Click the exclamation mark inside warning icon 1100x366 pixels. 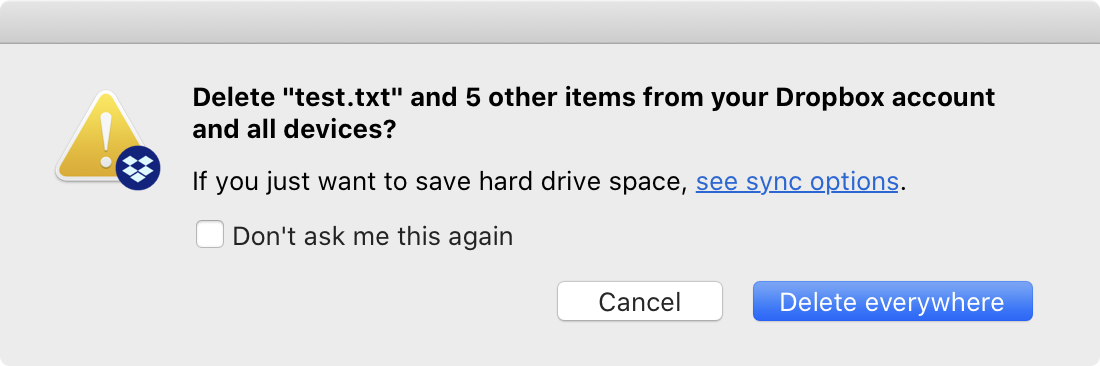(x=106, y=139)
